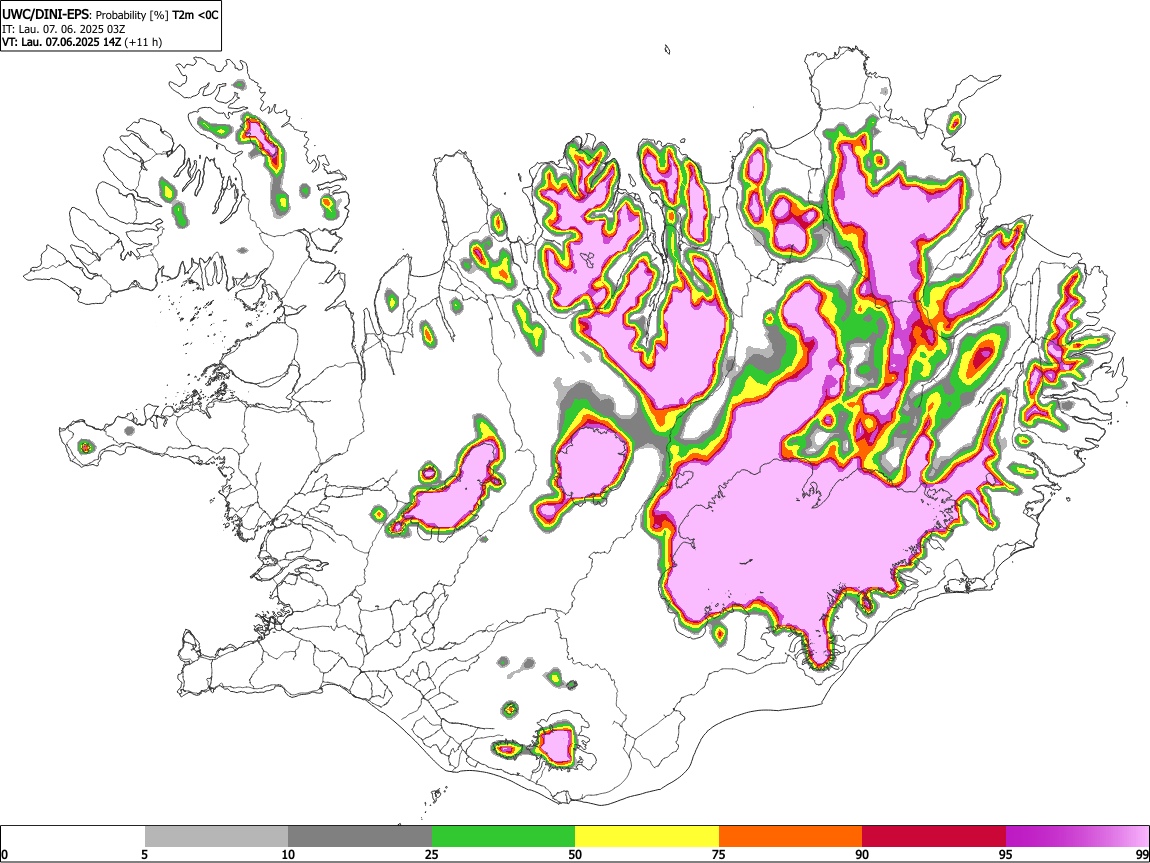Click the white 0–5% legend swatch

73,837
